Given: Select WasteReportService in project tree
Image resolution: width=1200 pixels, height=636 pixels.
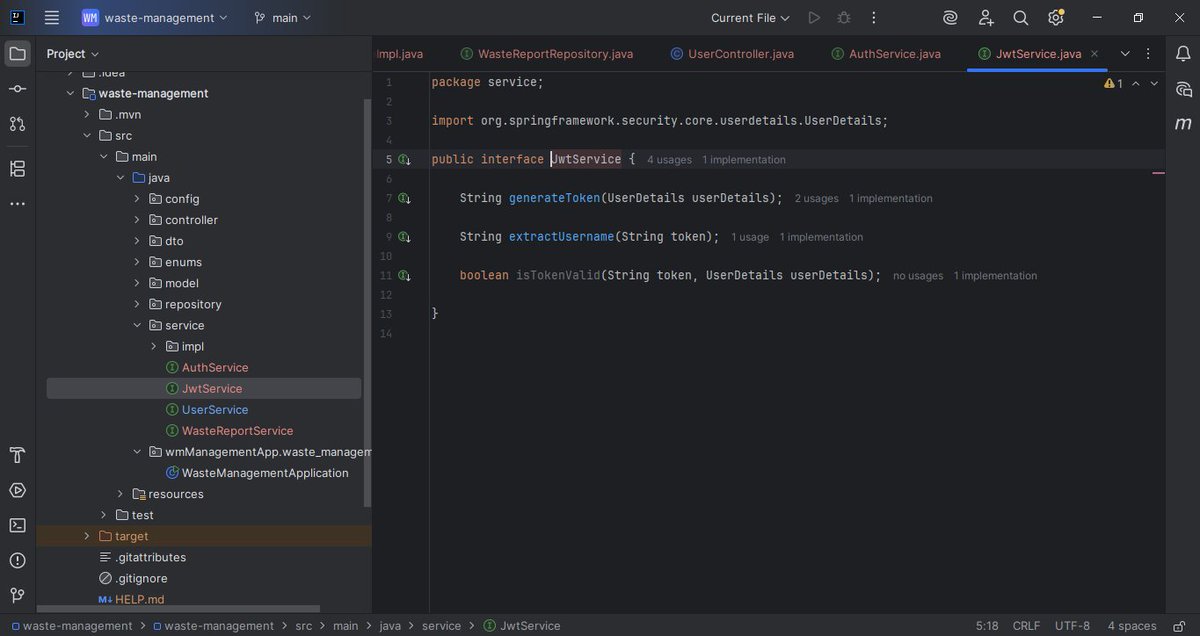Looking at the screenshot, I should [237, 431].
